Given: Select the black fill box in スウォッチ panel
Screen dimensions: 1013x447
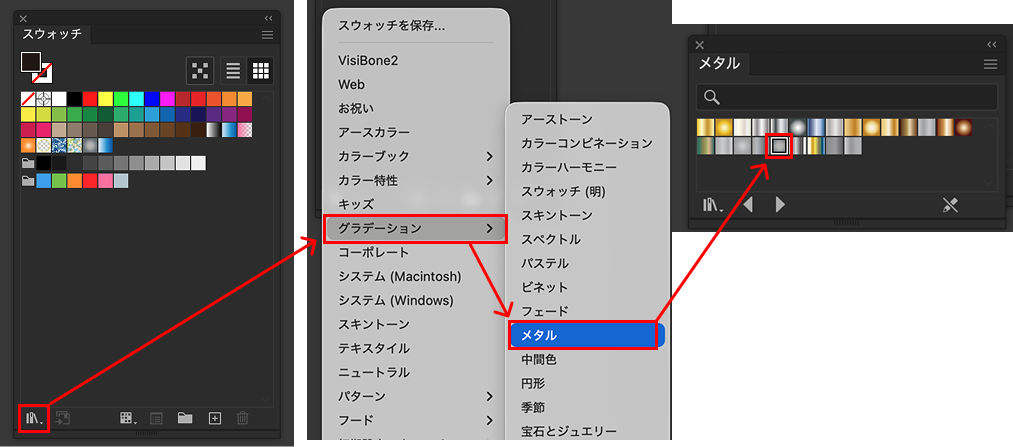Looking at the screenshot, I should 30,62.
